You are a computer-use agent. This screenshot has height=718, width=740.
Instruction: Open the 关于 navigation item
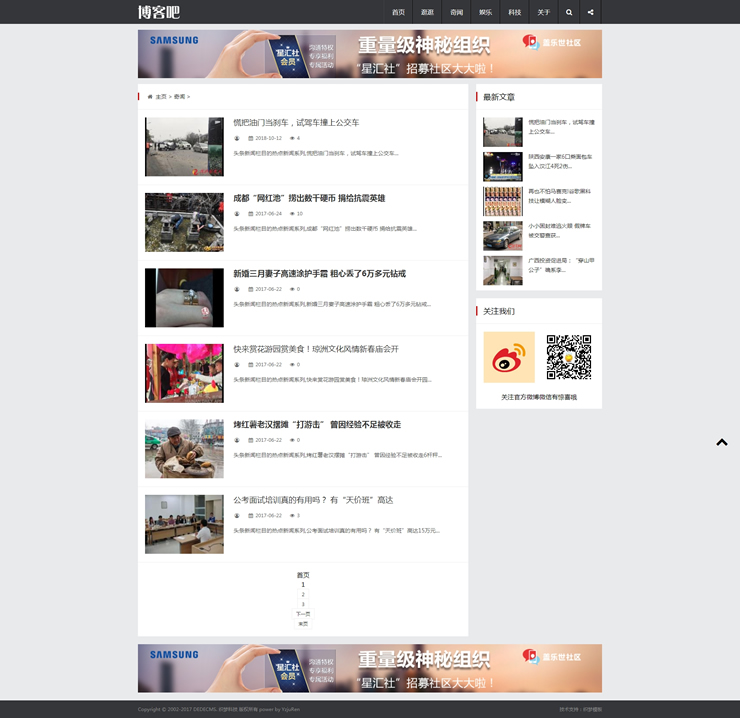pos(543,12)
